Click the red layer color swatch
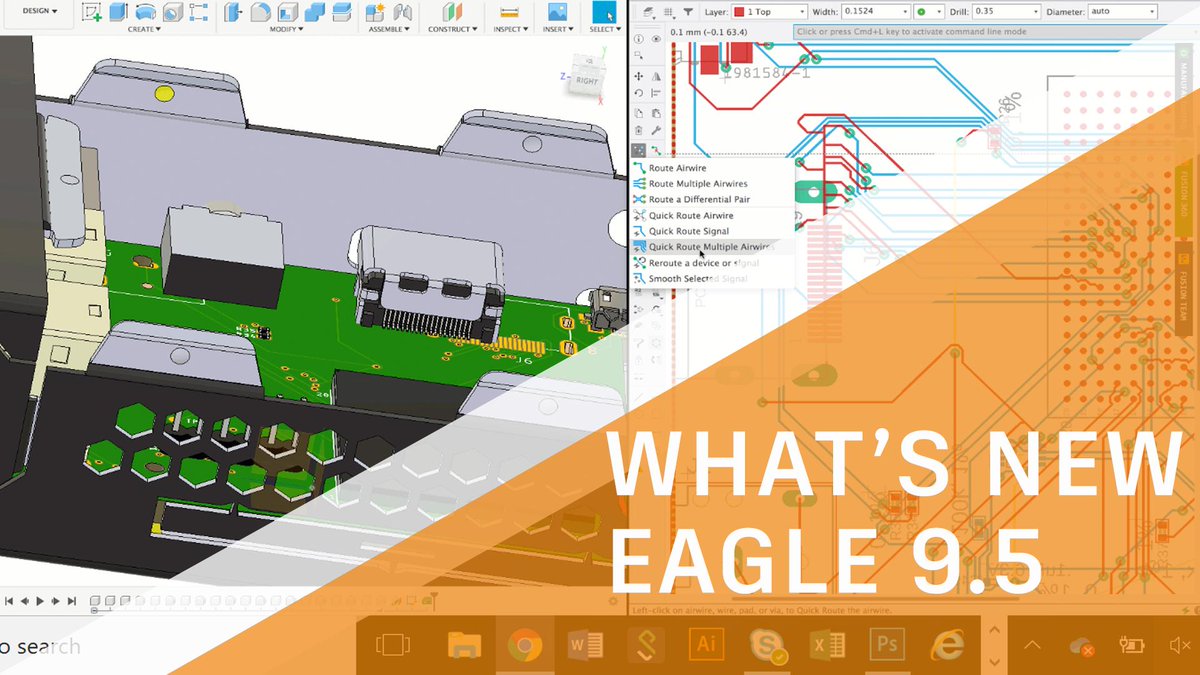Screen dimensions: 1200x675 741,12
